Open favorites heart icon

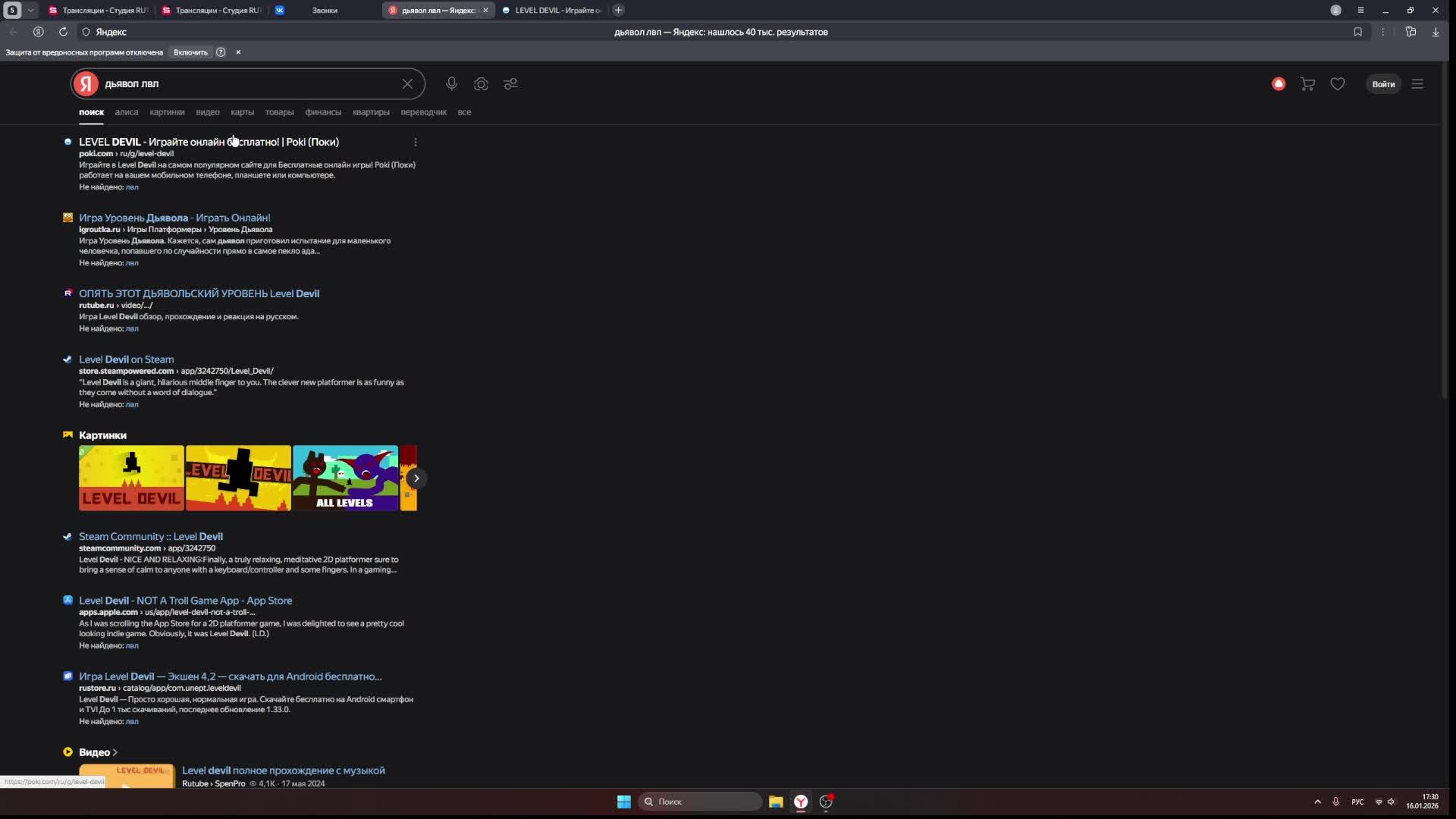point(1337,83)
